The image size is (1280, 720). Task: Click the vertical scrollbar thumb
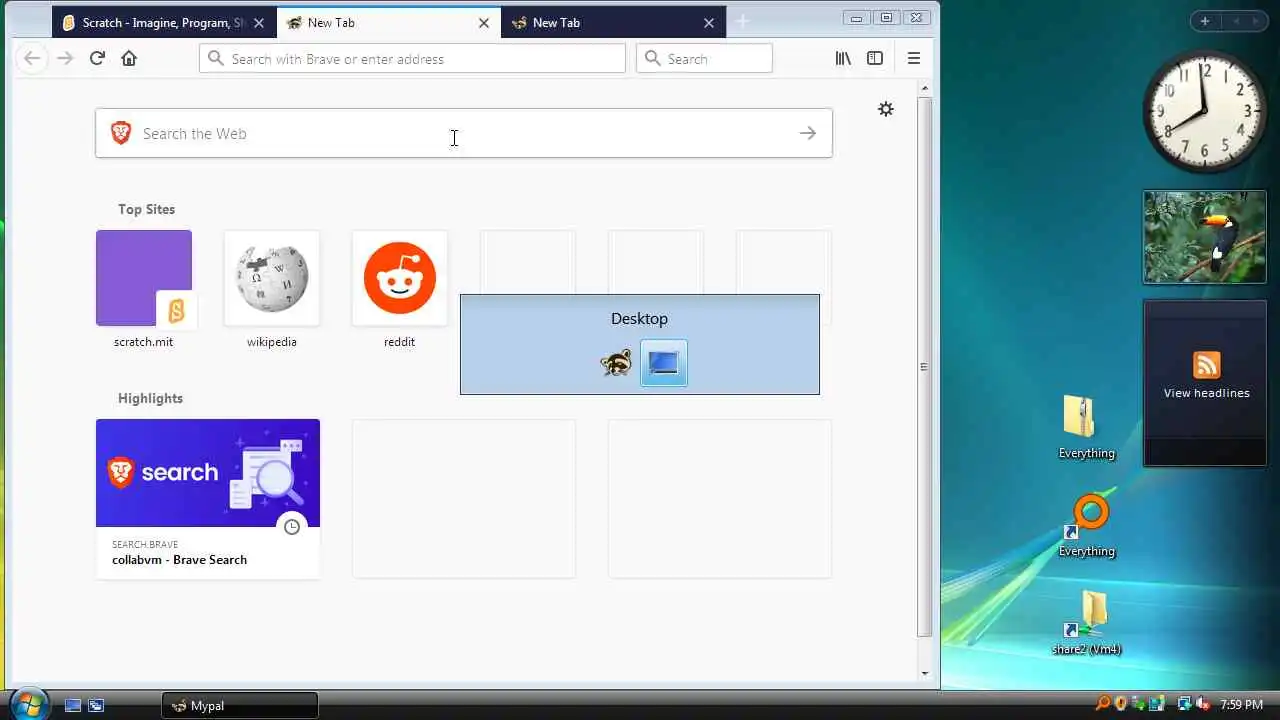pyautogui.click(x=925, y=367)
